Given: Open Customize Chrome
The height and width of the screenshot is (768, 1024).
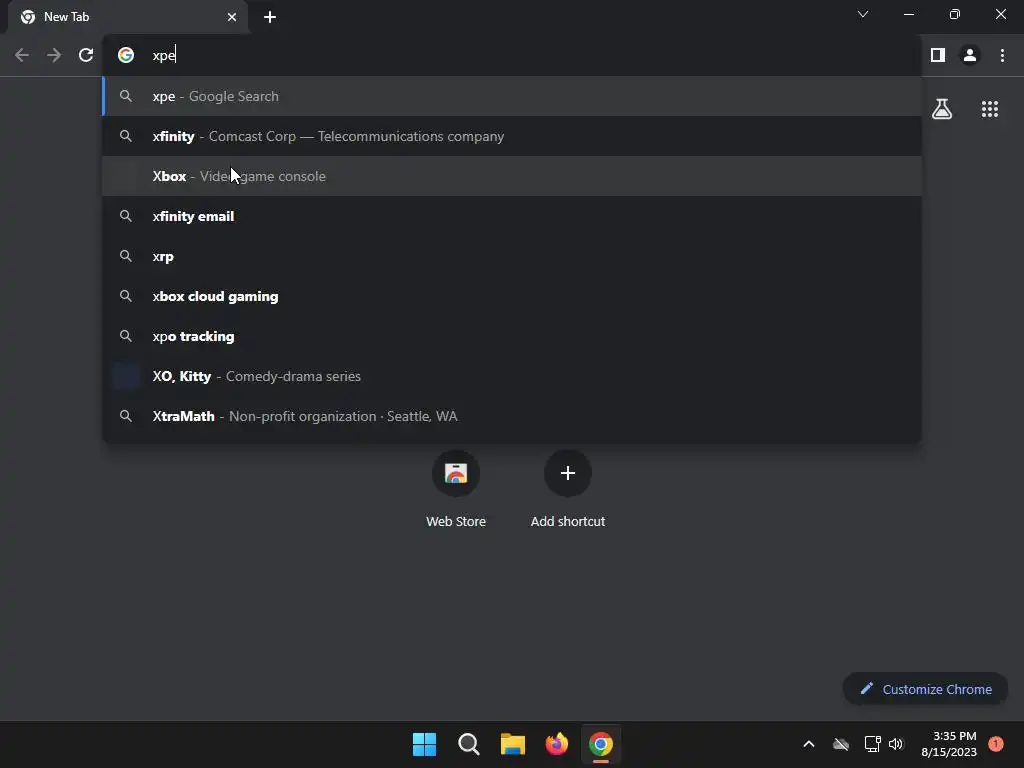Looking at the screenshot, I should pos(925,689).
